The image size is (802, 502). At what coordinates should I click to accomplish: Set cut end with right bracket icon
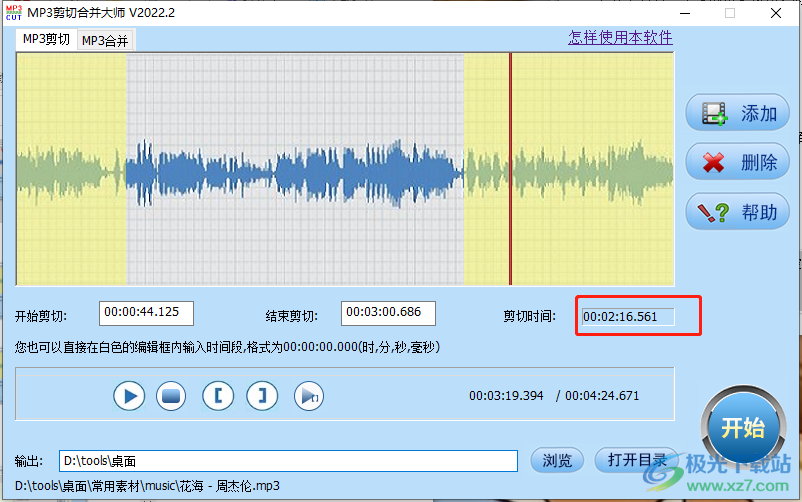(263, 396)
